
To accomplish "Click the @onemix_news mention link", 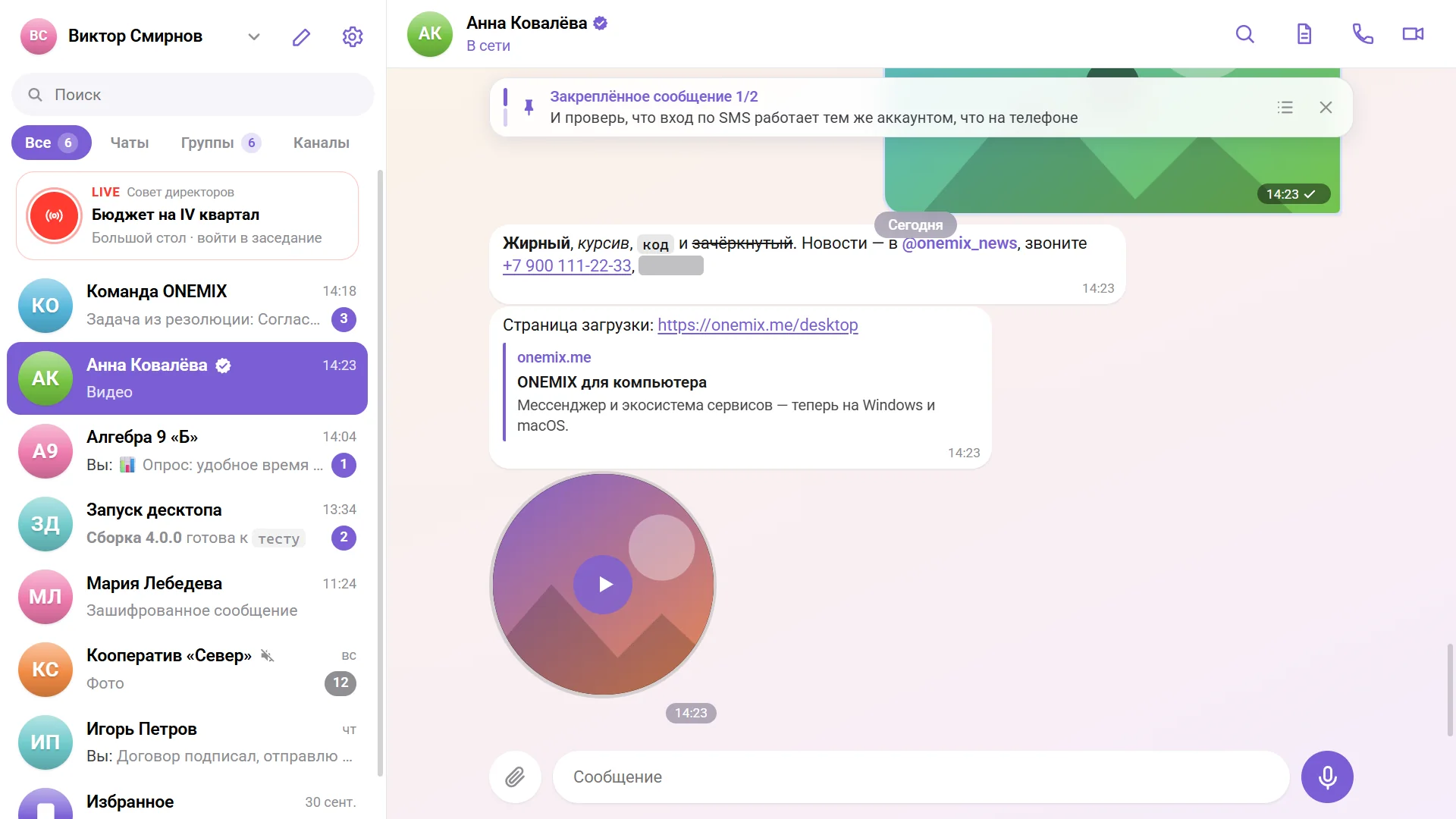I will click(959, 243).
